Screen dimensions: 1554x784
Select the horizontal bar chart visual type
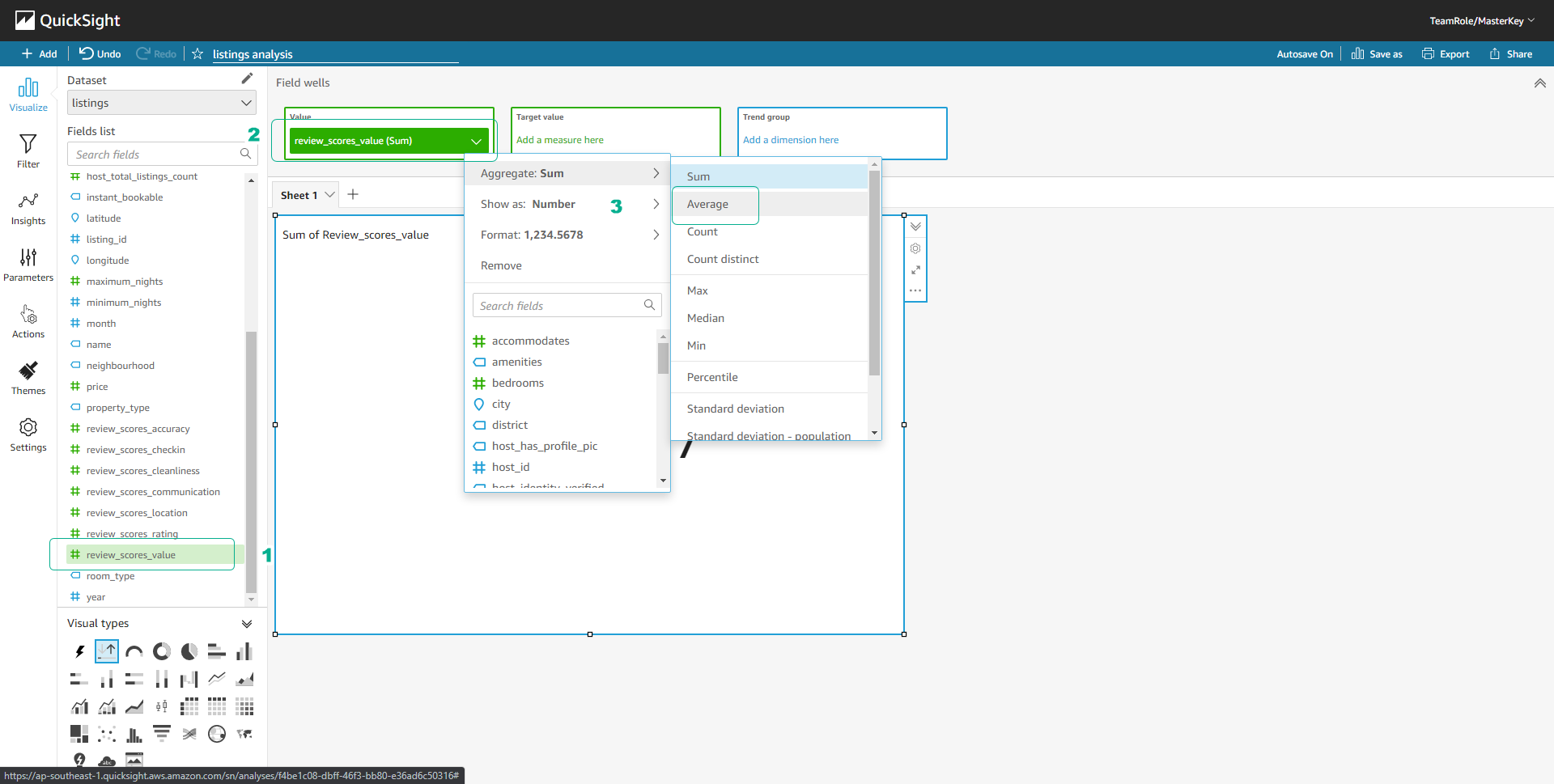pos(217,651)
